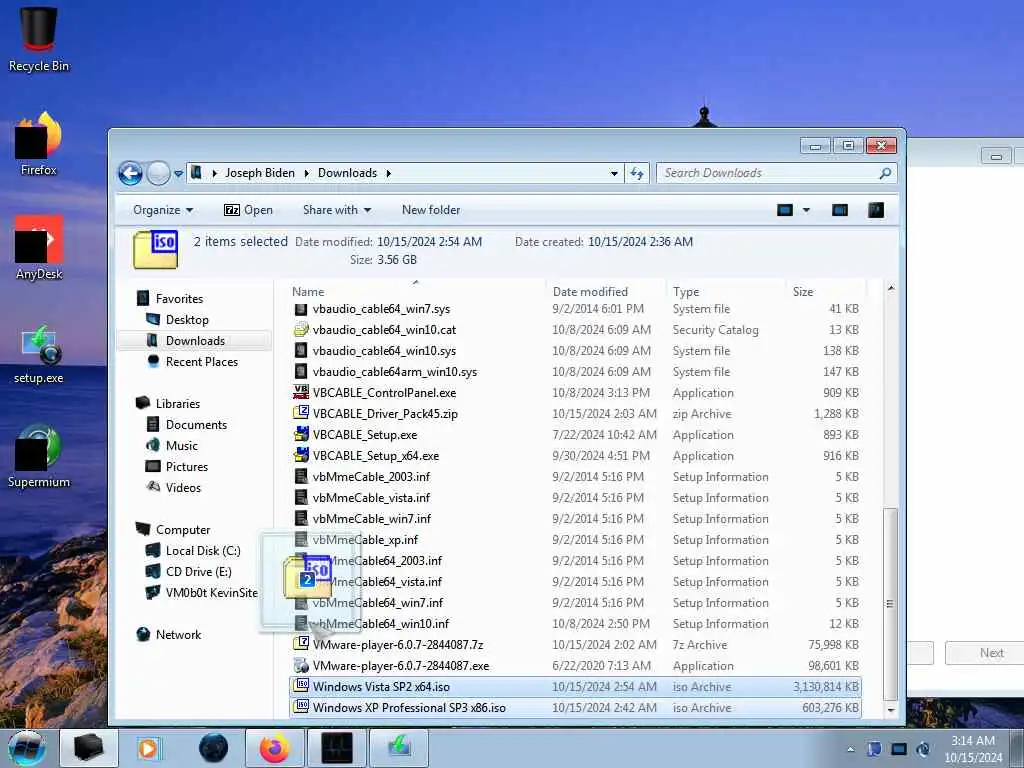The image size is (1024, 768).
Task: Click the New folder button
Action: [431, 210]
